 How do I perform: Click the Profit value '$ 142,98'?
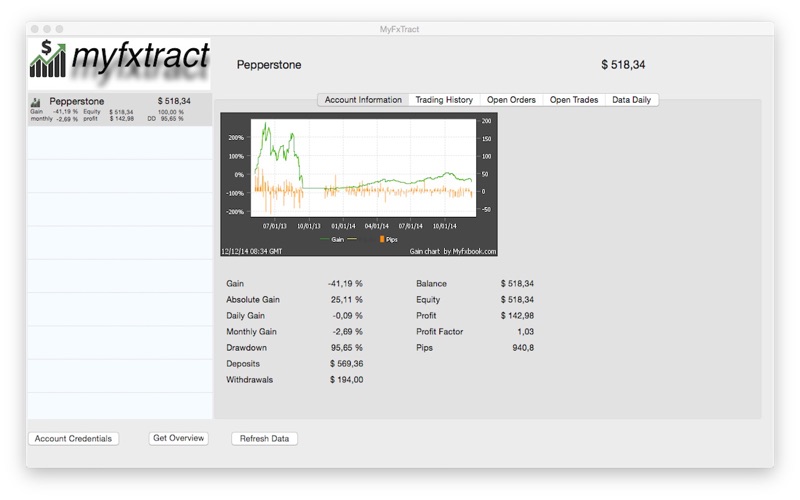coord(517,316)
